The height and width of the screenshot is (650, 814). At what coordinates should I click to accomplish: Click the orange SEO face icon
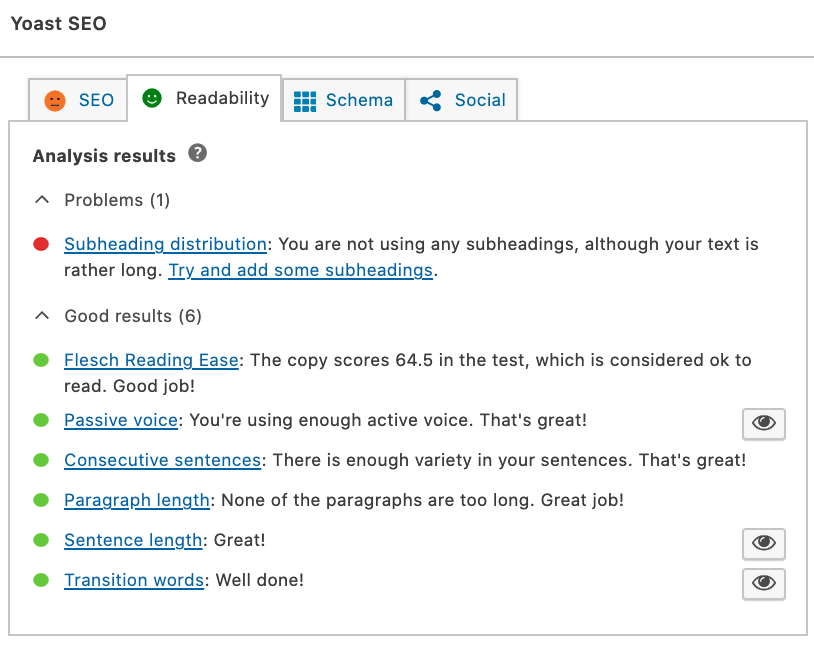click(x=55, y=101)
